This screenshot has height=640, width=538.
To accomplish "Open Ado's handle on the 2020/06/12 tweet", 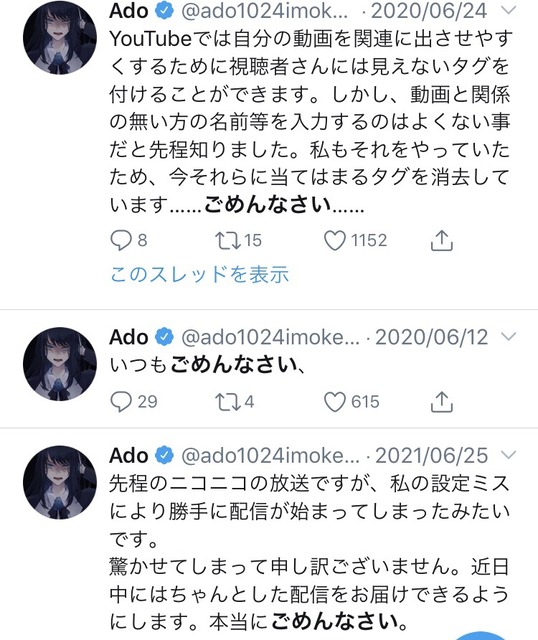I will [270, 337].
